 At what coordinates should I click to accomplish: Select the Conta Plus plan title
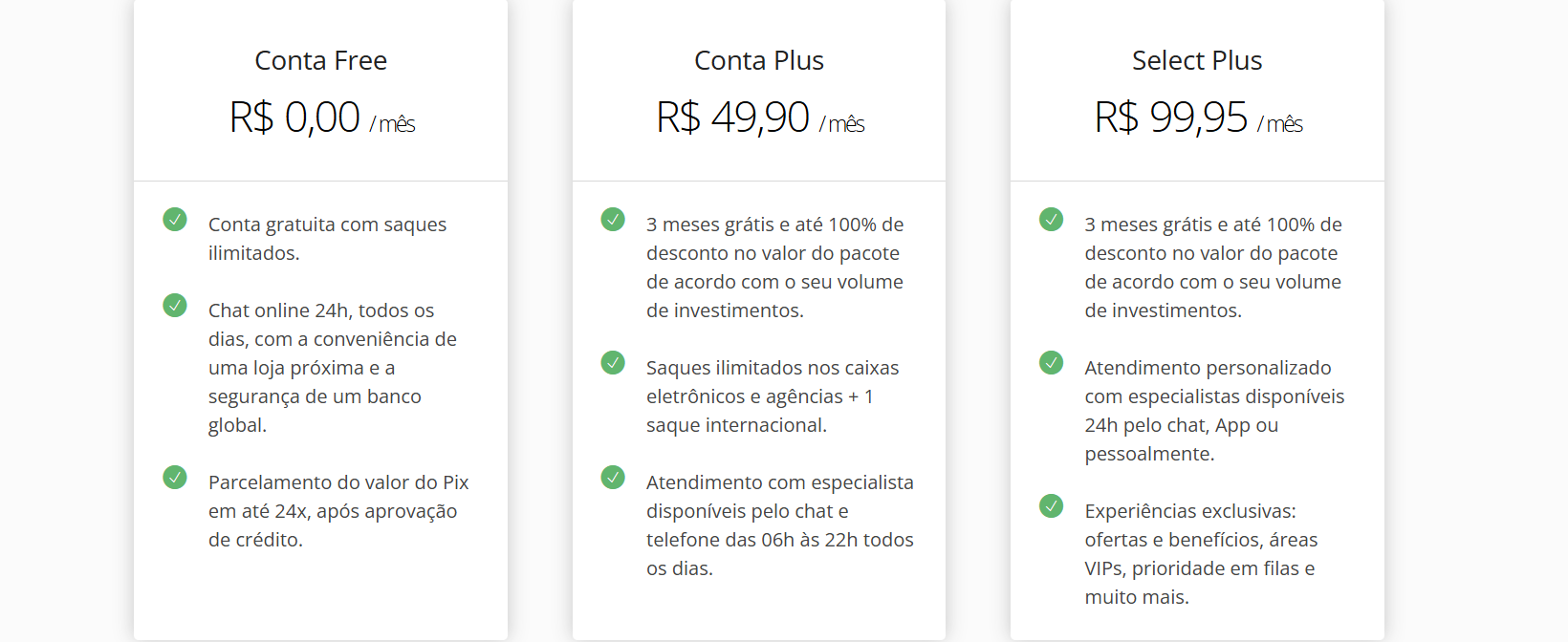[x=759, y=60]
